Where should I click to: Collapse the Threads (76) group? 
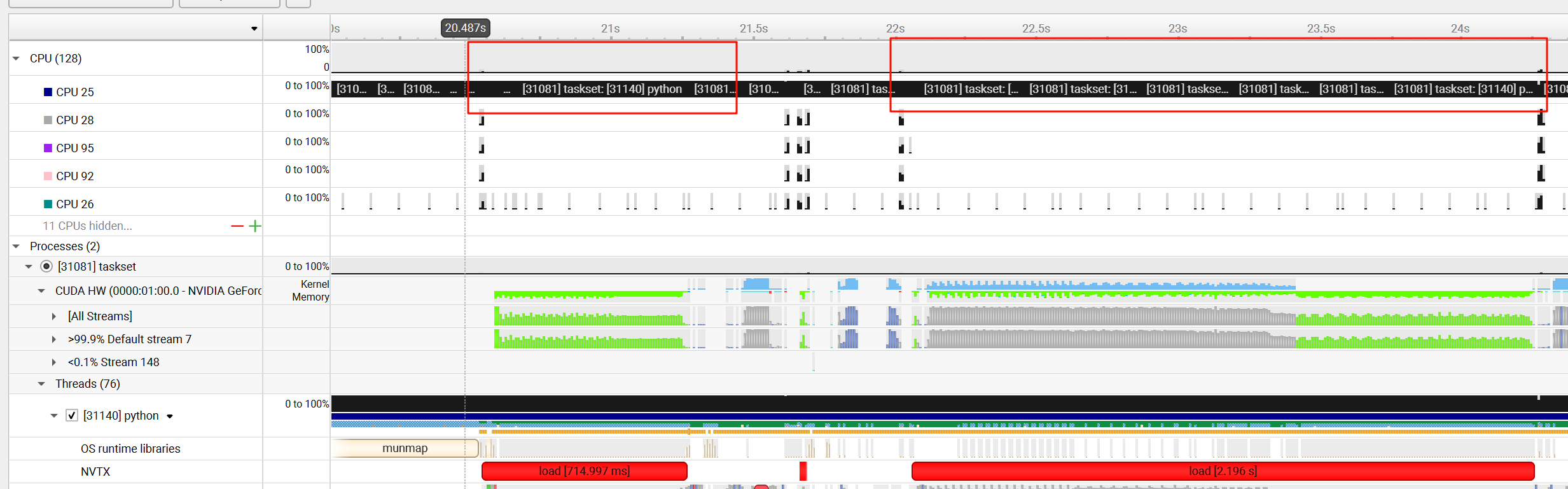point(41,384)
